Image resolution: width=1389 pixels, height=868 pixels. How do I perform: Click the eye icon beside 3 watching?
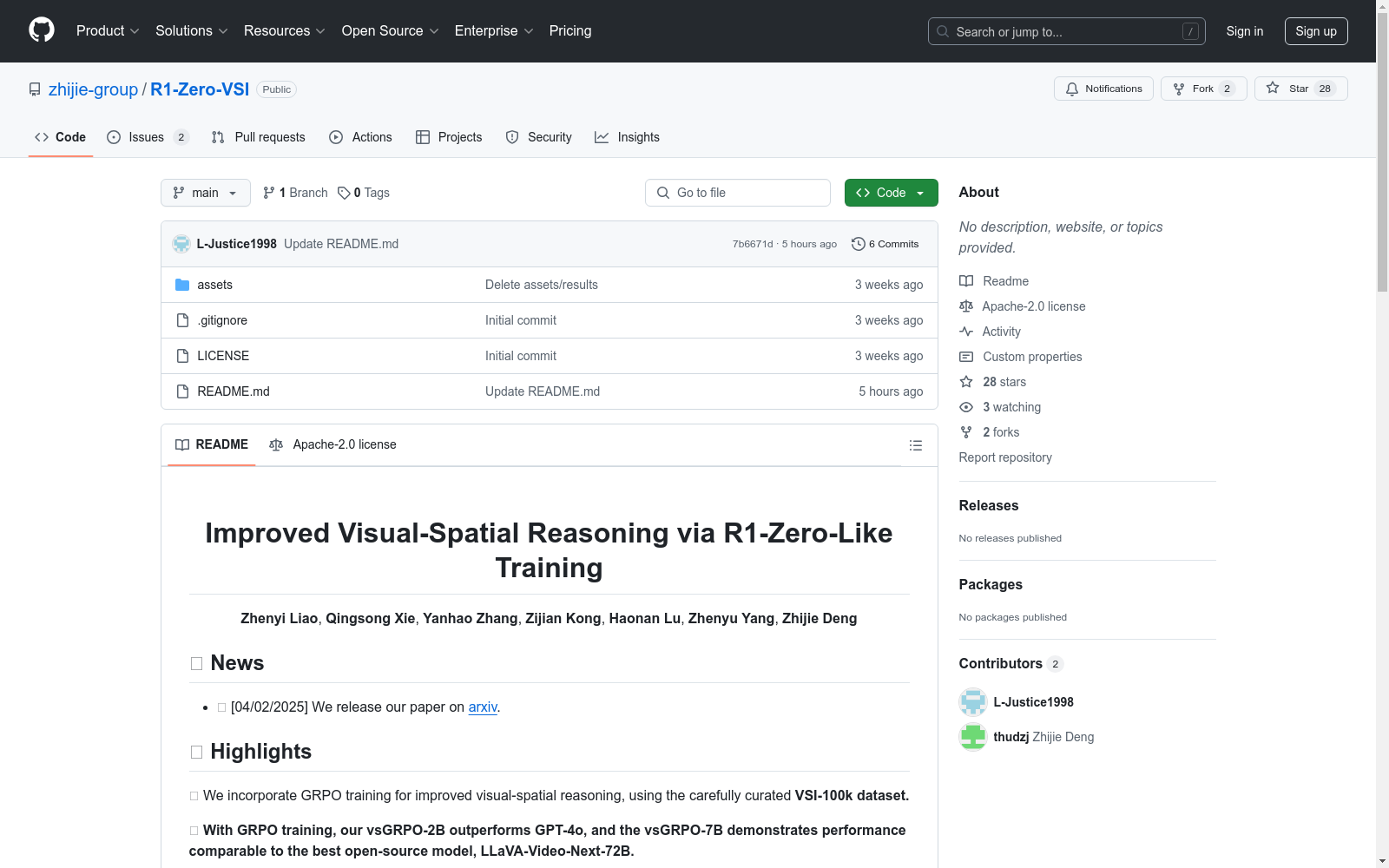tap(966, 407)
